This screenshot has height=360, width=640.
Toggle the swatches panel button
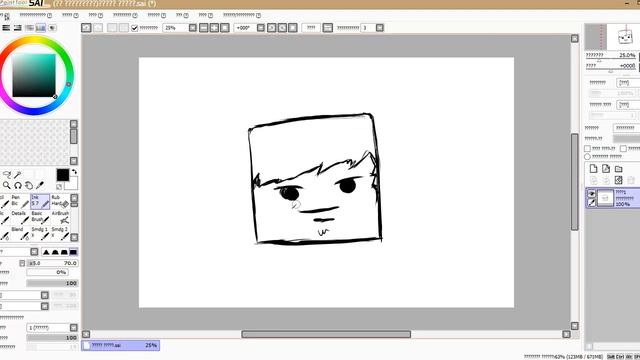point(40,28)
